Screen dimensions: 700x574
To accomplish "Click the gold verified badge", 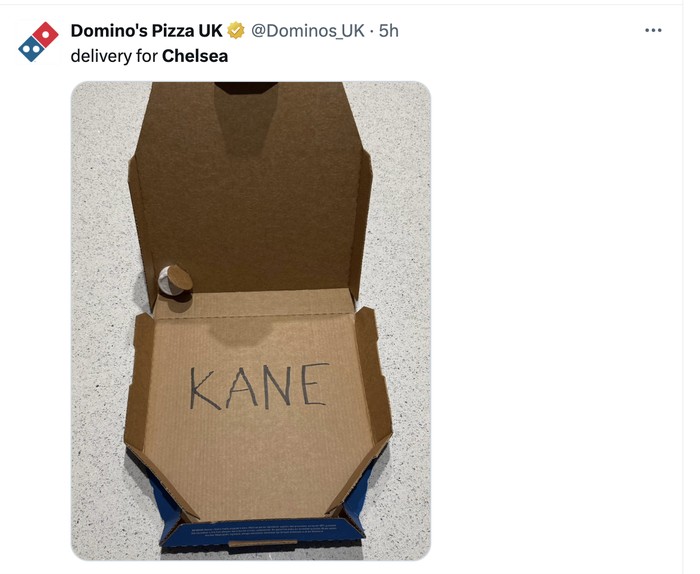I will pos(236,31).
